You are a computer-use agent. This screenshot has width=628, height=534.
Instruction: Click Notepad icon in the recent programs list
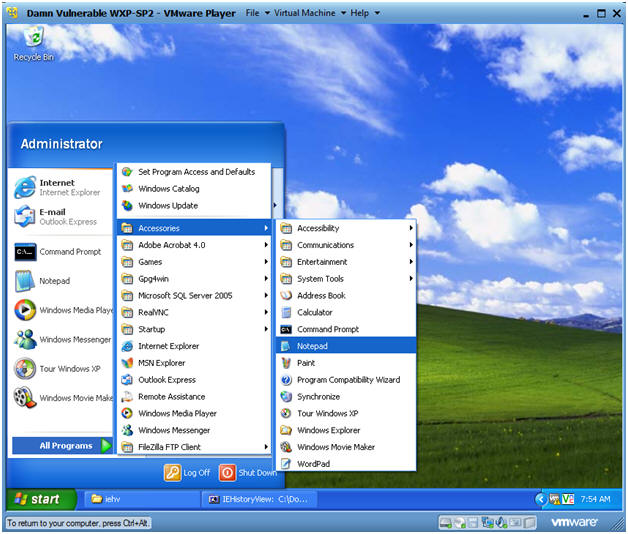[25, 281]
